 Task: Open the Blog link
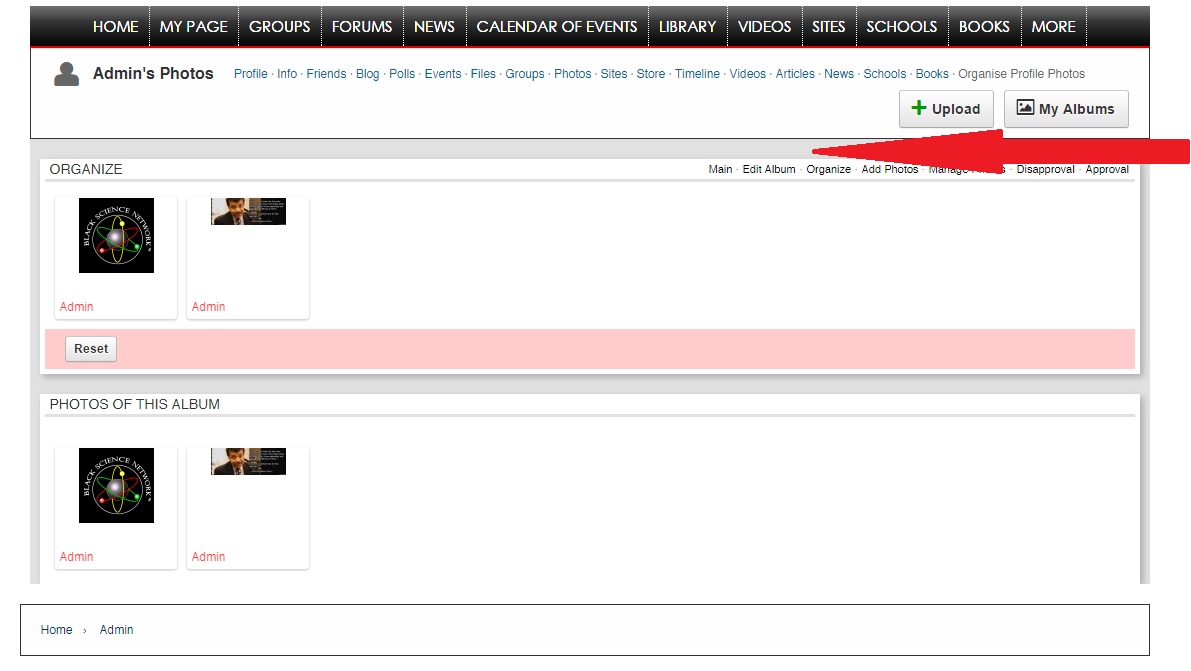(x=368, y=74)
